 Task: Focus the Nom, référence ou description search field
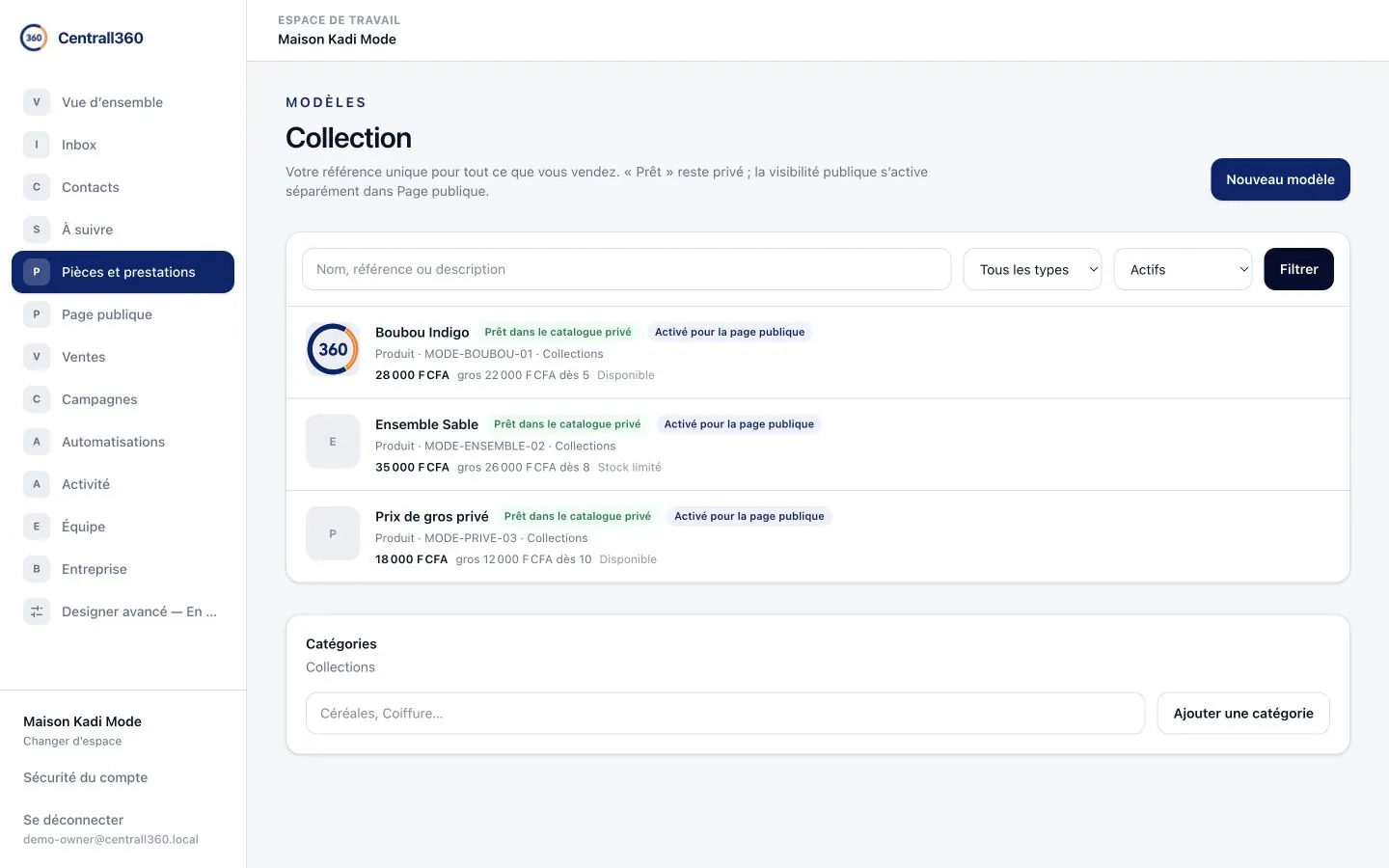626,269
